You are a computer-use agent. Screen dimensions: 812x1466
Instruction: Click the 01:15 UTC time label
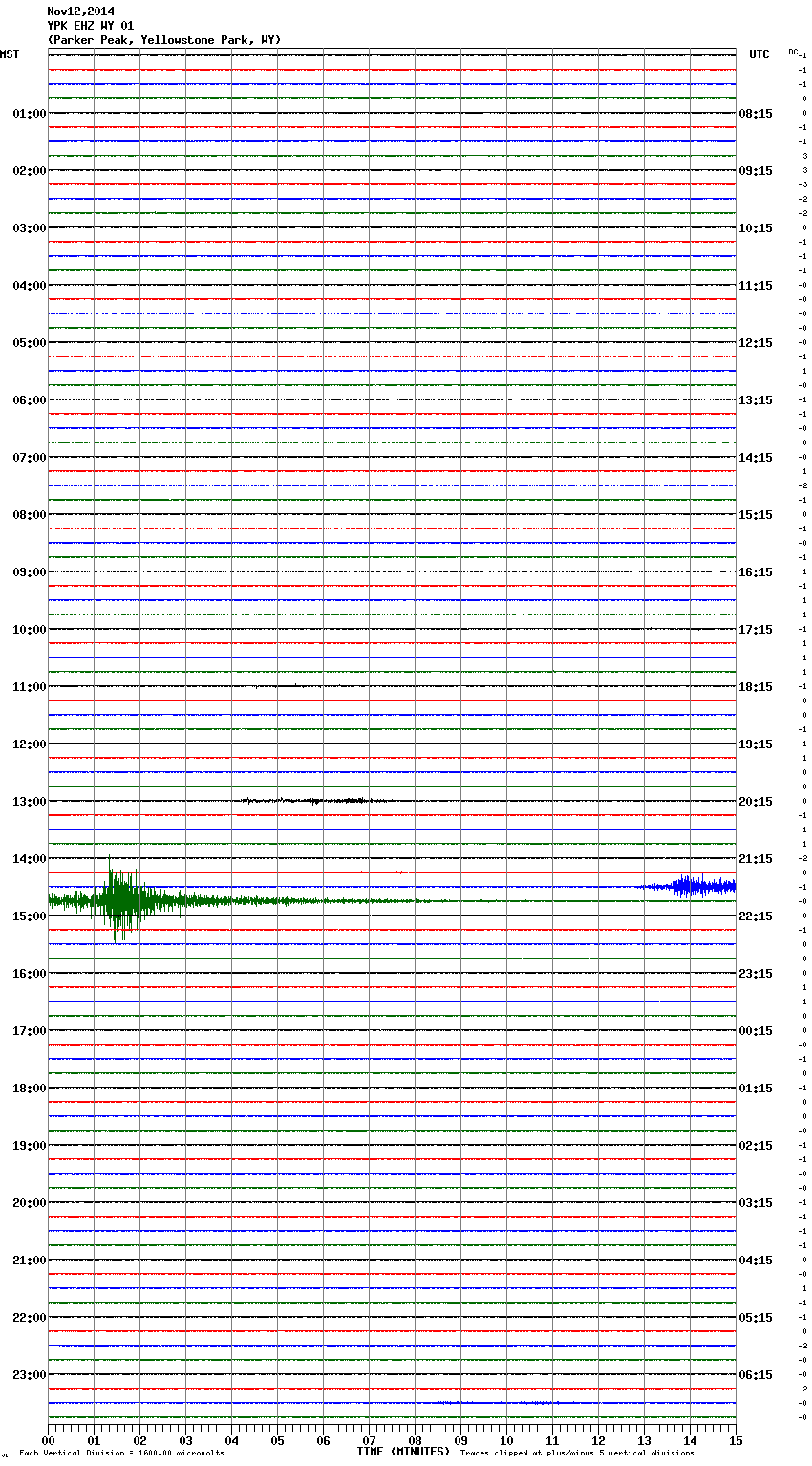[756, 1089]
